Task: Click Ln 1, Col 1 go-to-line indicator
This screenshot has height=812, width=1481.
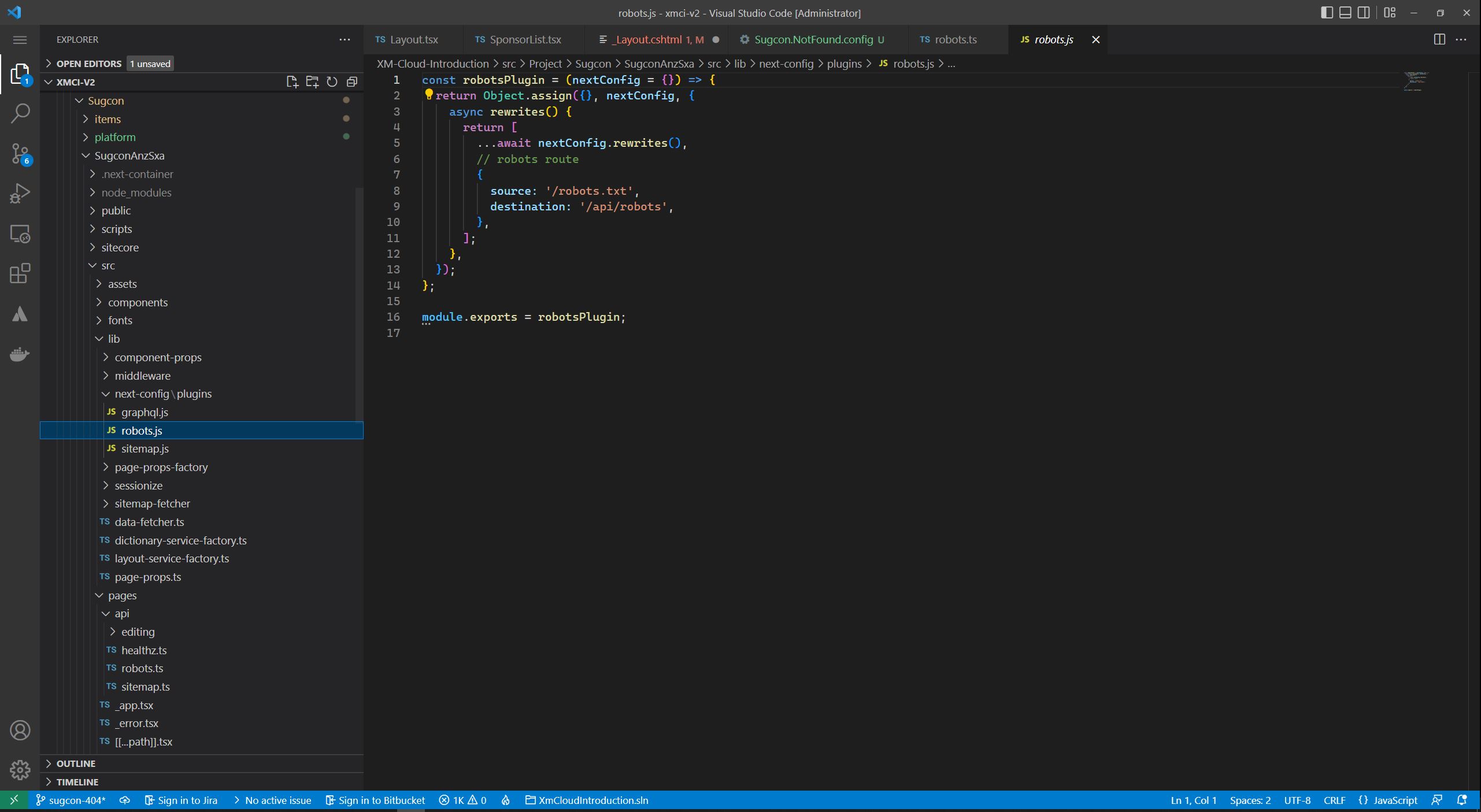Action: click(x=1194, y=800)
